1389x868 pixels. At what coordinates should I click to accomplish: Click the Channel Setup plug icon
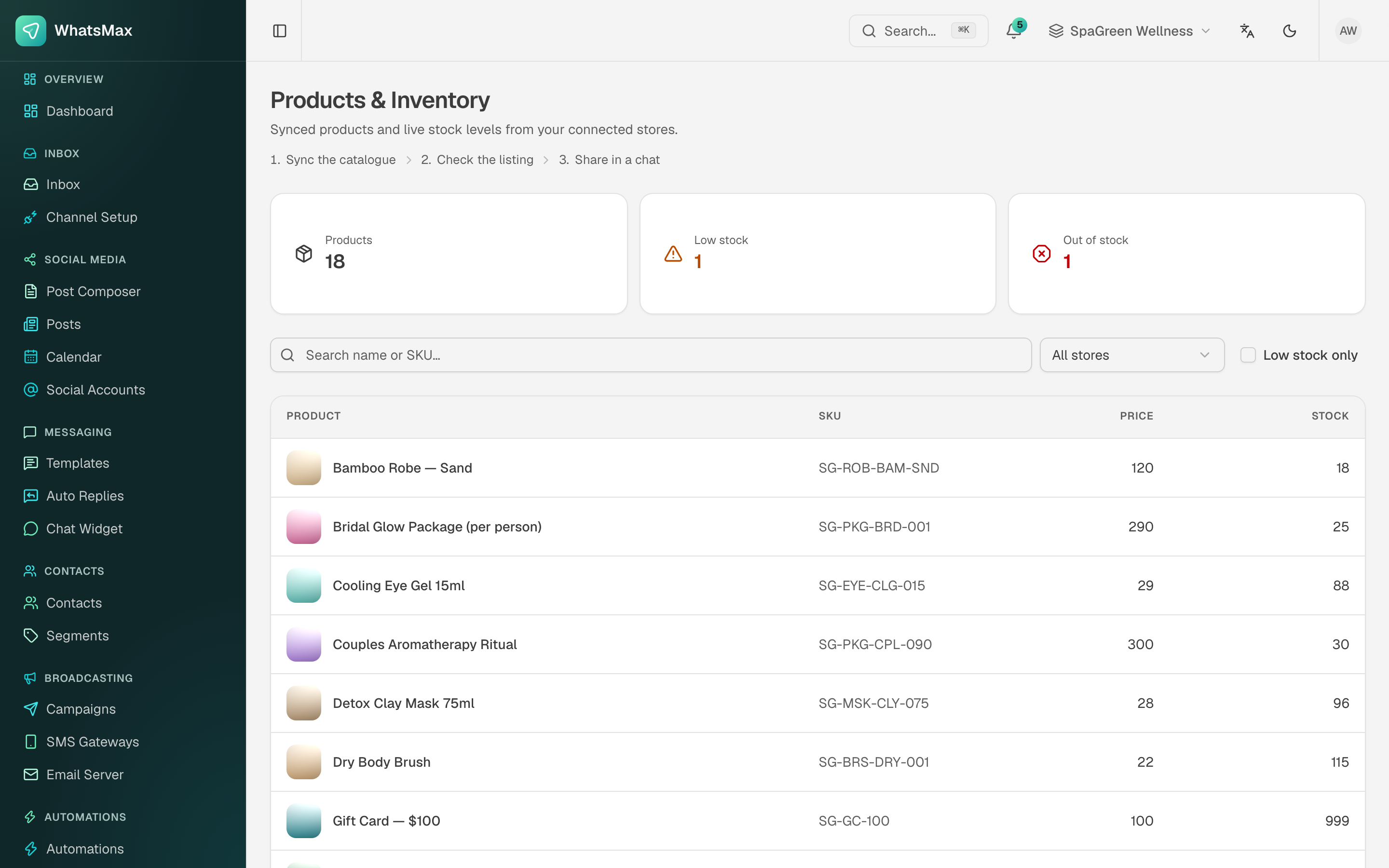(x=31, y=217)
